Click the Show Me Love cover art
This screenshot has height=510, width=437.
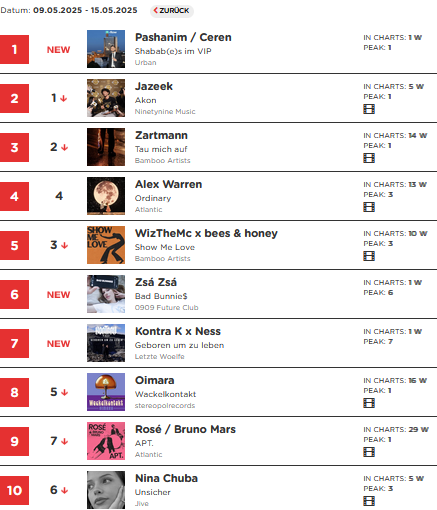pos(106,245)
